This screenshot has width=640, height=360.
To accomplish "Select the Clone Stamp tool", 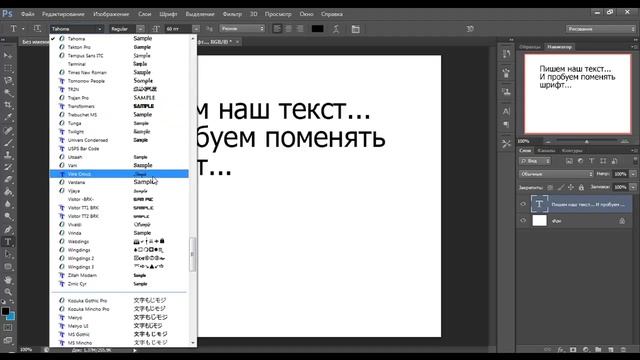I will [x=8, y=155].
